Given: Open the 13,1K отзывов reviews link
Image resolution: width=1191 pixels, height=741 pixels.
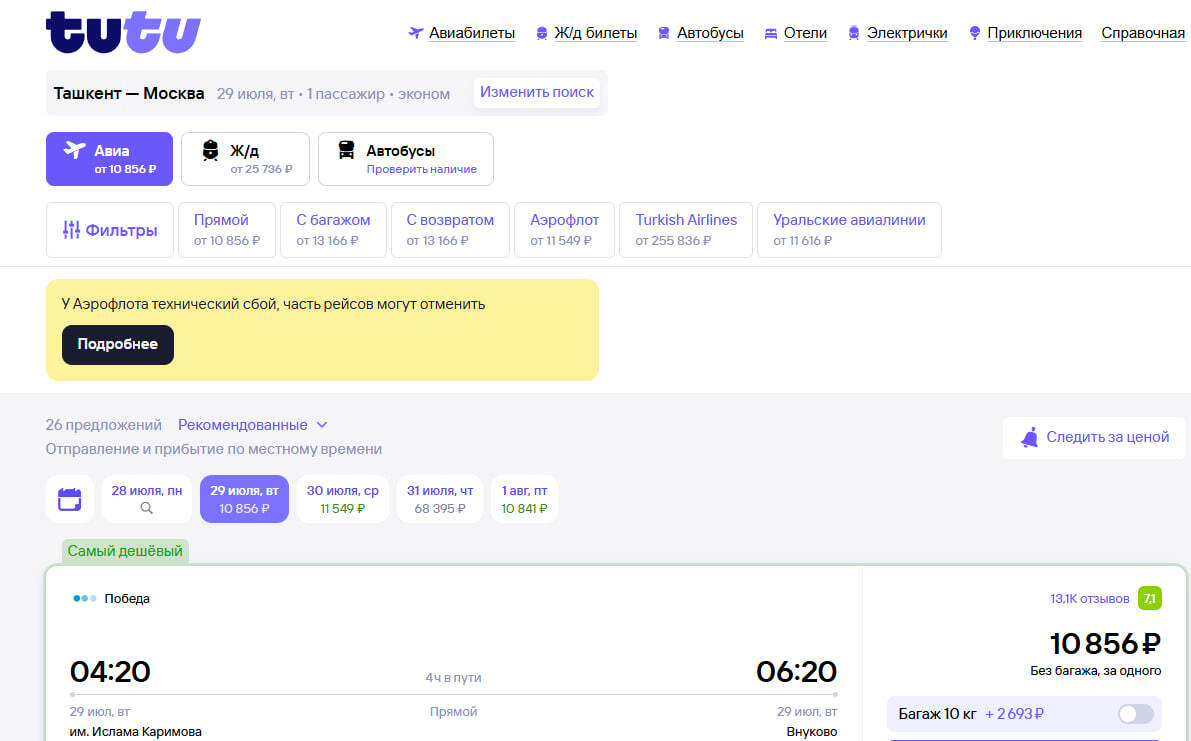Looking at the screenshot, I should click(1089, 599).
